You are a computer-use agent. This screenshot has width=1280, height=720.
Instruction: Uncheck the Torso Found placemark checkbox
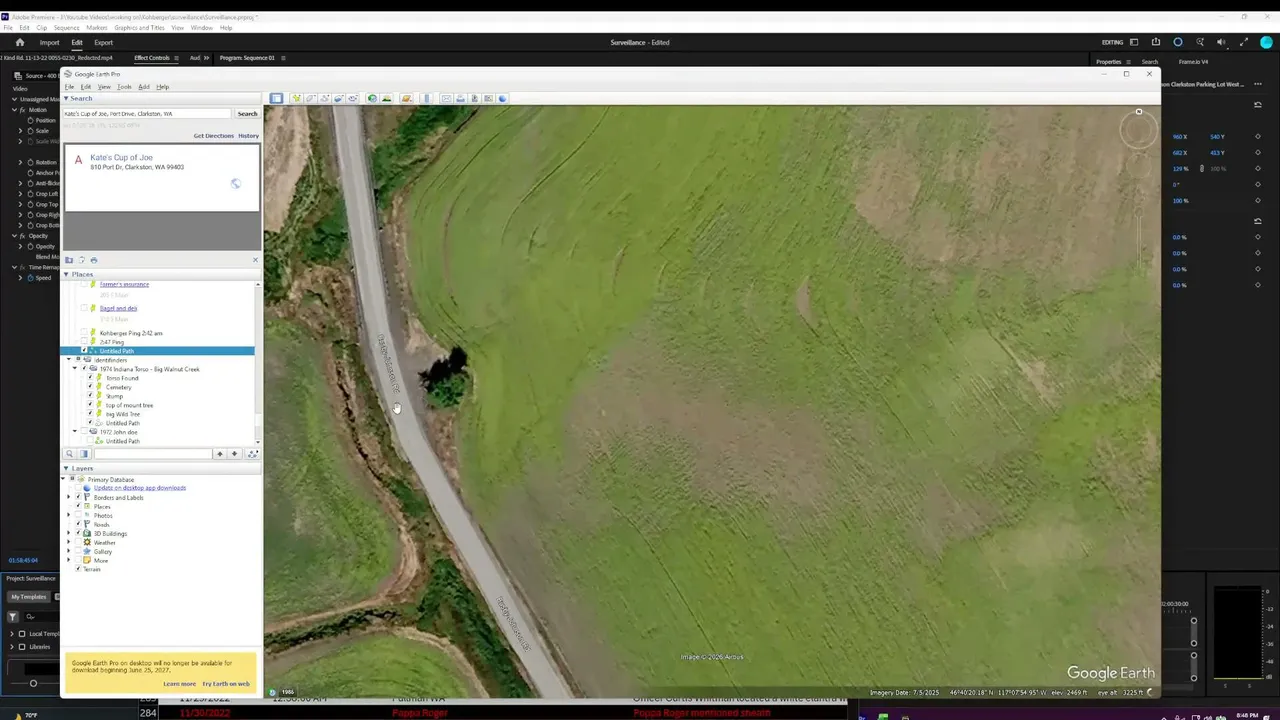click(x=90, y=378)
